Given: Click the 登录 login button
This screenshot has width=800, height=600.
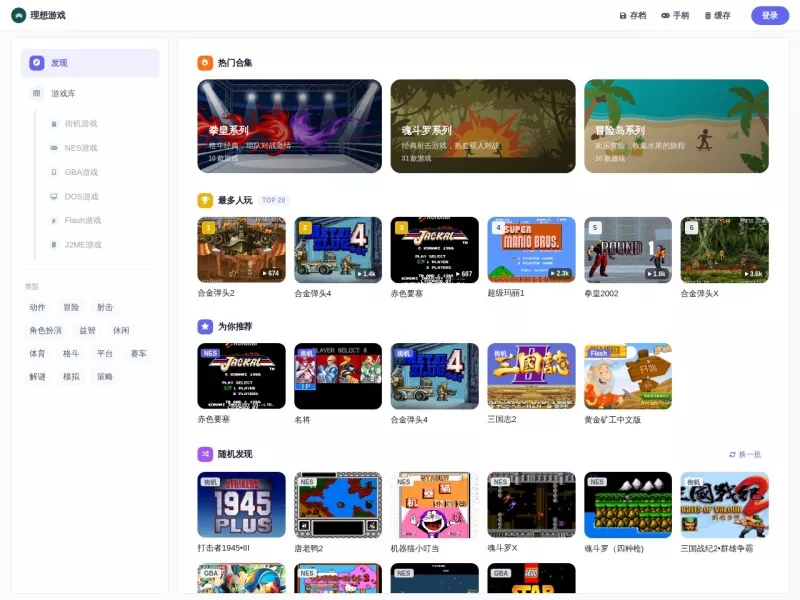Looking at the screenshot, I should pos(770,15).
